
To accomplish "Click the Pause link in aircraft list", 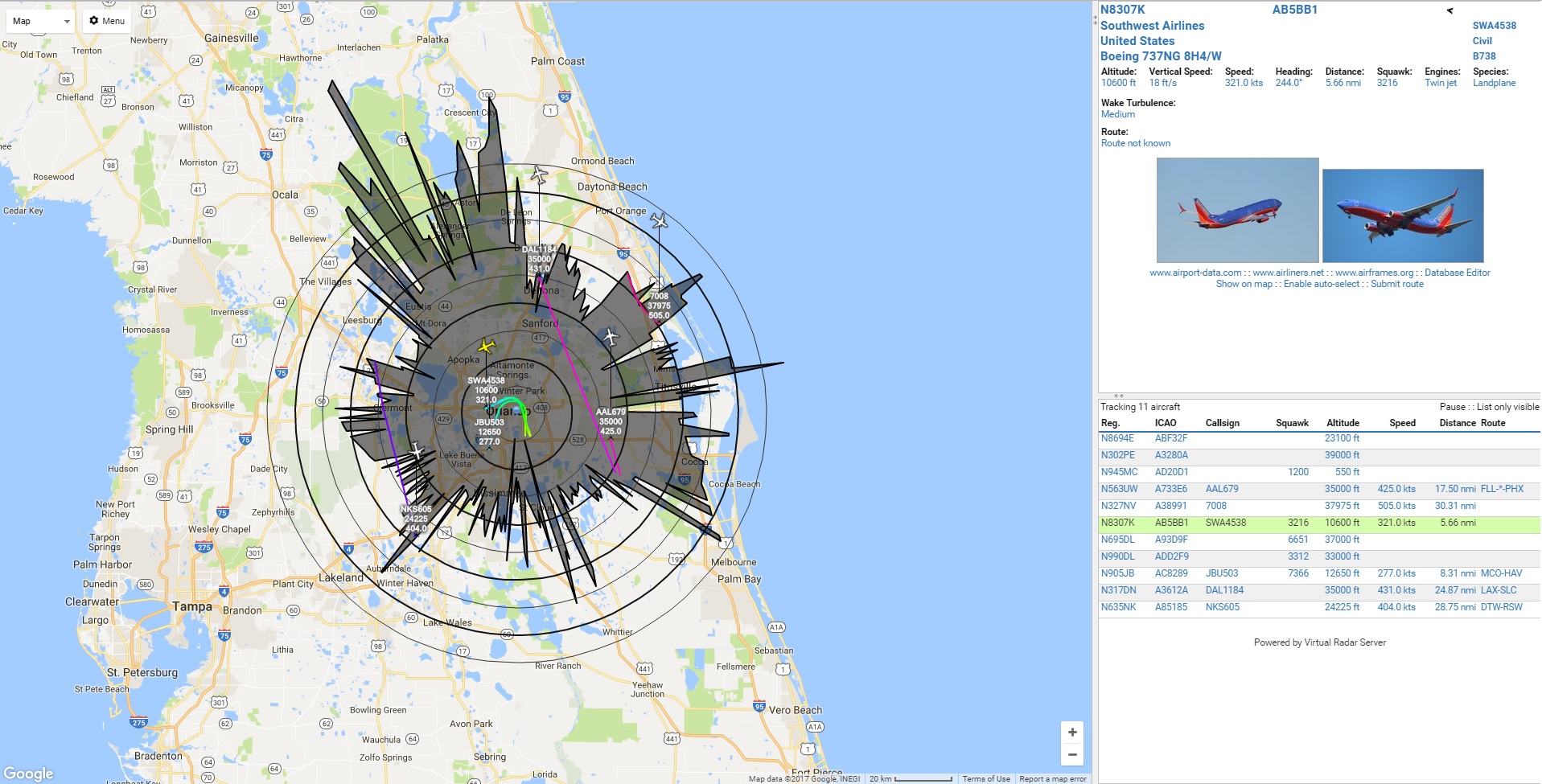I will point(1453,407).
